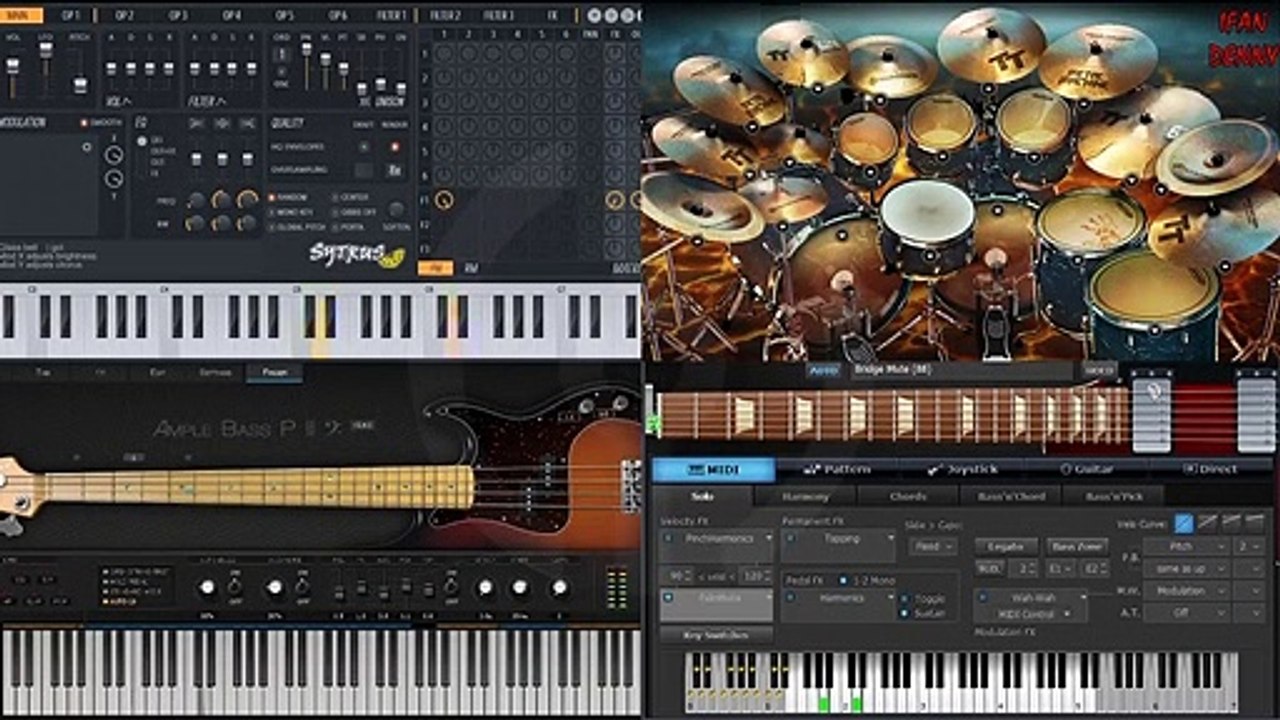Open the same as up dropdown
Viewport: 1280px width, 720px height.
coord(1186,569)
